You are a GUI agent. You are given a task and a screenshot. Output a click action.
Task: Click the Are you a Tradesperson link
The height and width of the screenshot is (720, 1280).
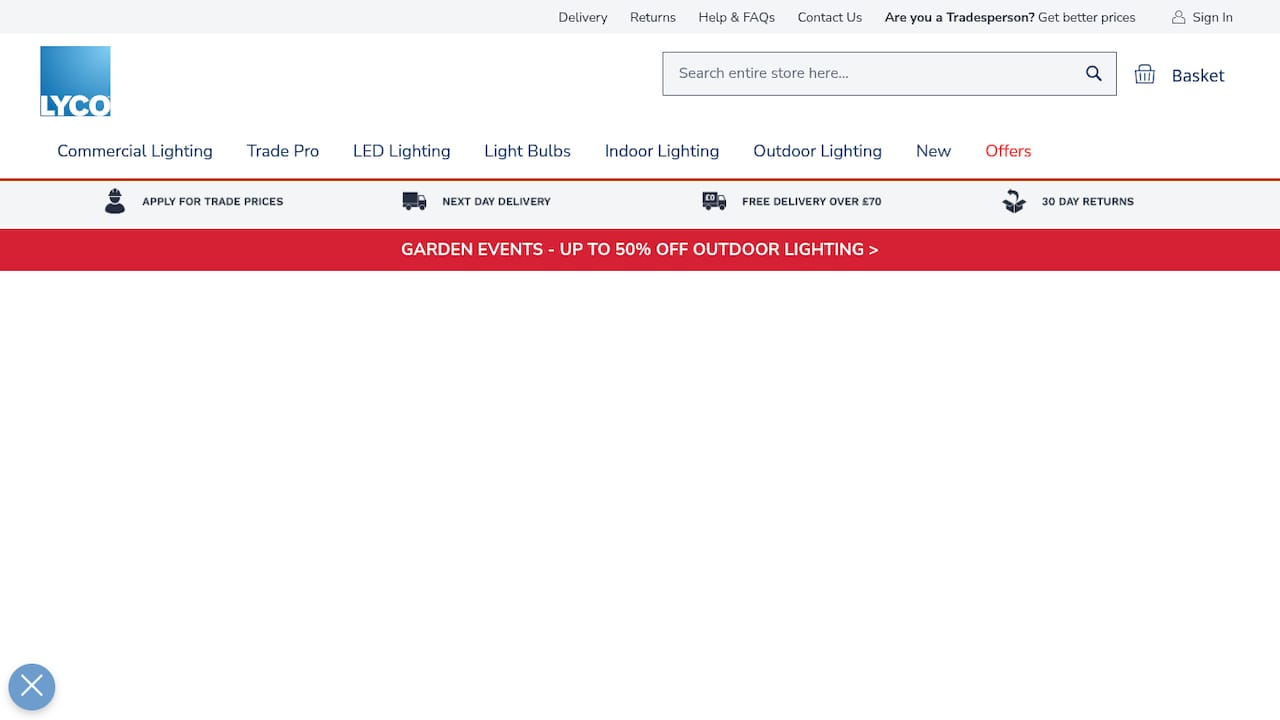(959, 17)
